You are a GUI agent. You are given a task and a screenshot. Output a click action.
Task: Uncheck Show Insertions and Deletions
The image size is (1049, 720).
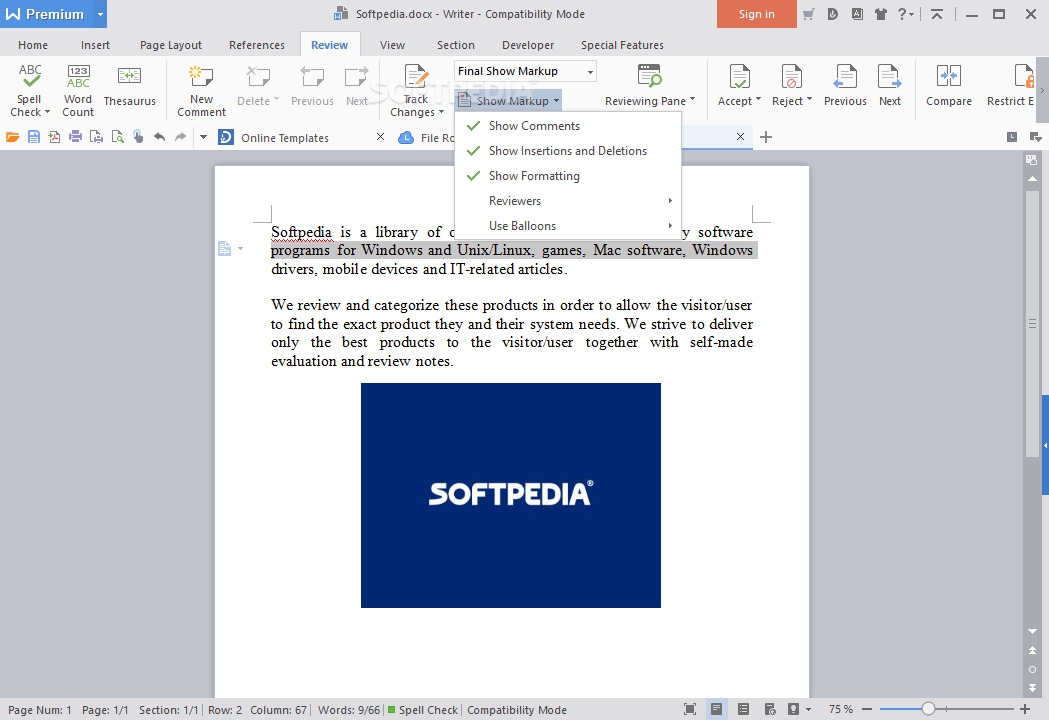click(x=567, y=151)
